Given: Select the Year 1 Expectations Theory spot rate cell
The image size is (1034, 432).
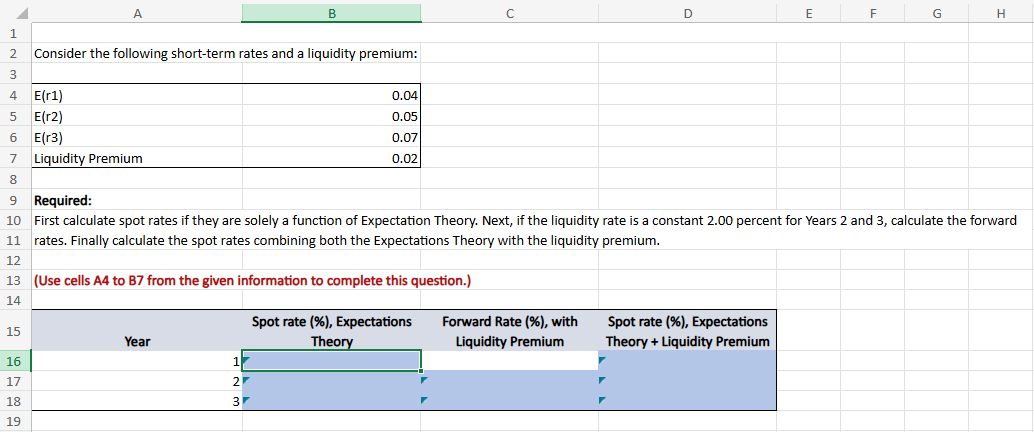Looking at the screenshot, I should click(331, 361).
